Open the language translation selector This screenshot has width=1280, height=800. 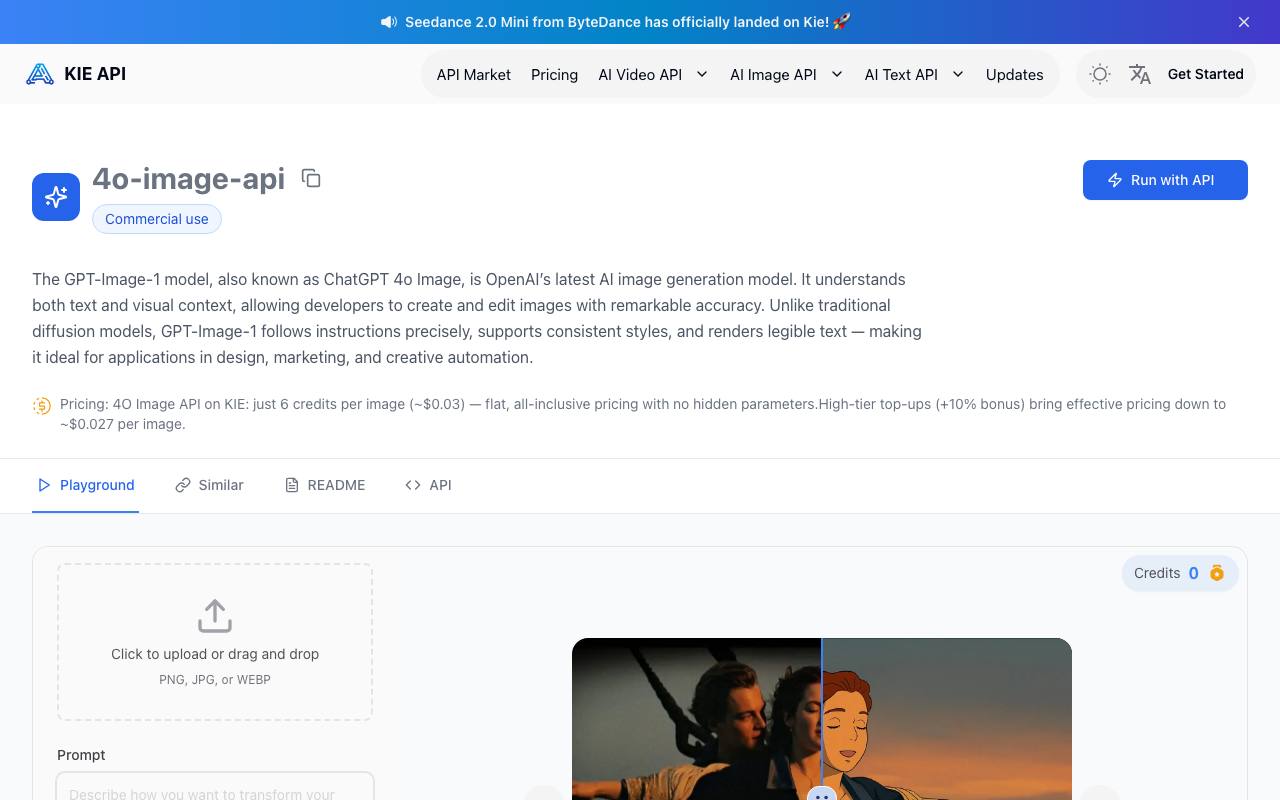point(1140,74)
